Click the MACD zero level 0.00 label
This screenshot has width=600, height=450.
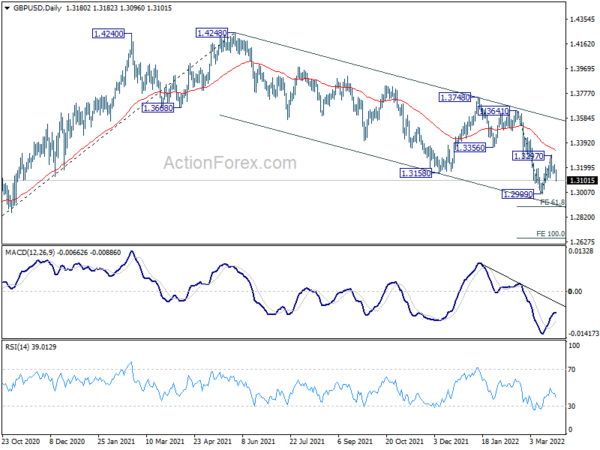pos(575,292)
